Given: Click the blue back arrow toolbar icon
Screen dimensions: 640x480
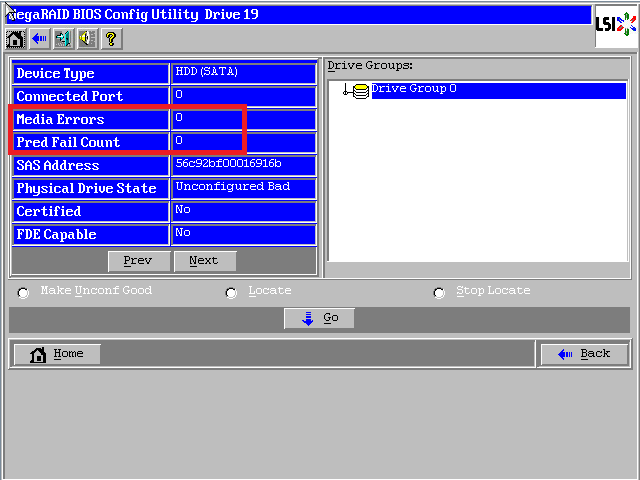Looking at the screenshot, I should pos(39,39).
